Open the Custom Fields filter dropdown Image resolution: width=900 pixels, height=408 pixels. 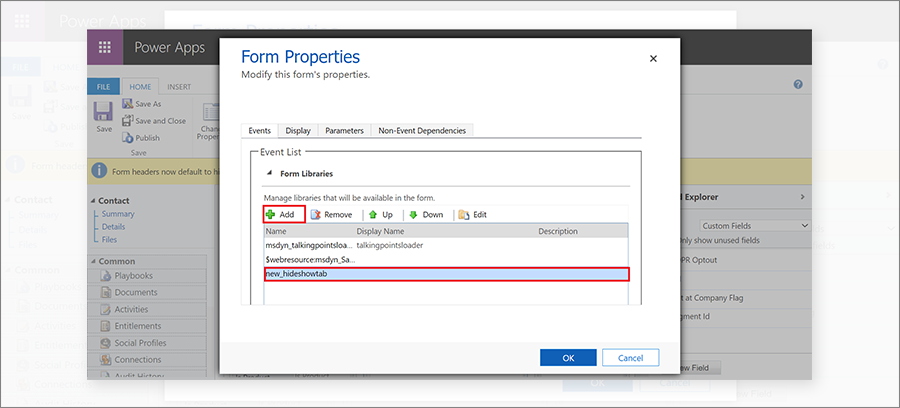pos(755,226)
